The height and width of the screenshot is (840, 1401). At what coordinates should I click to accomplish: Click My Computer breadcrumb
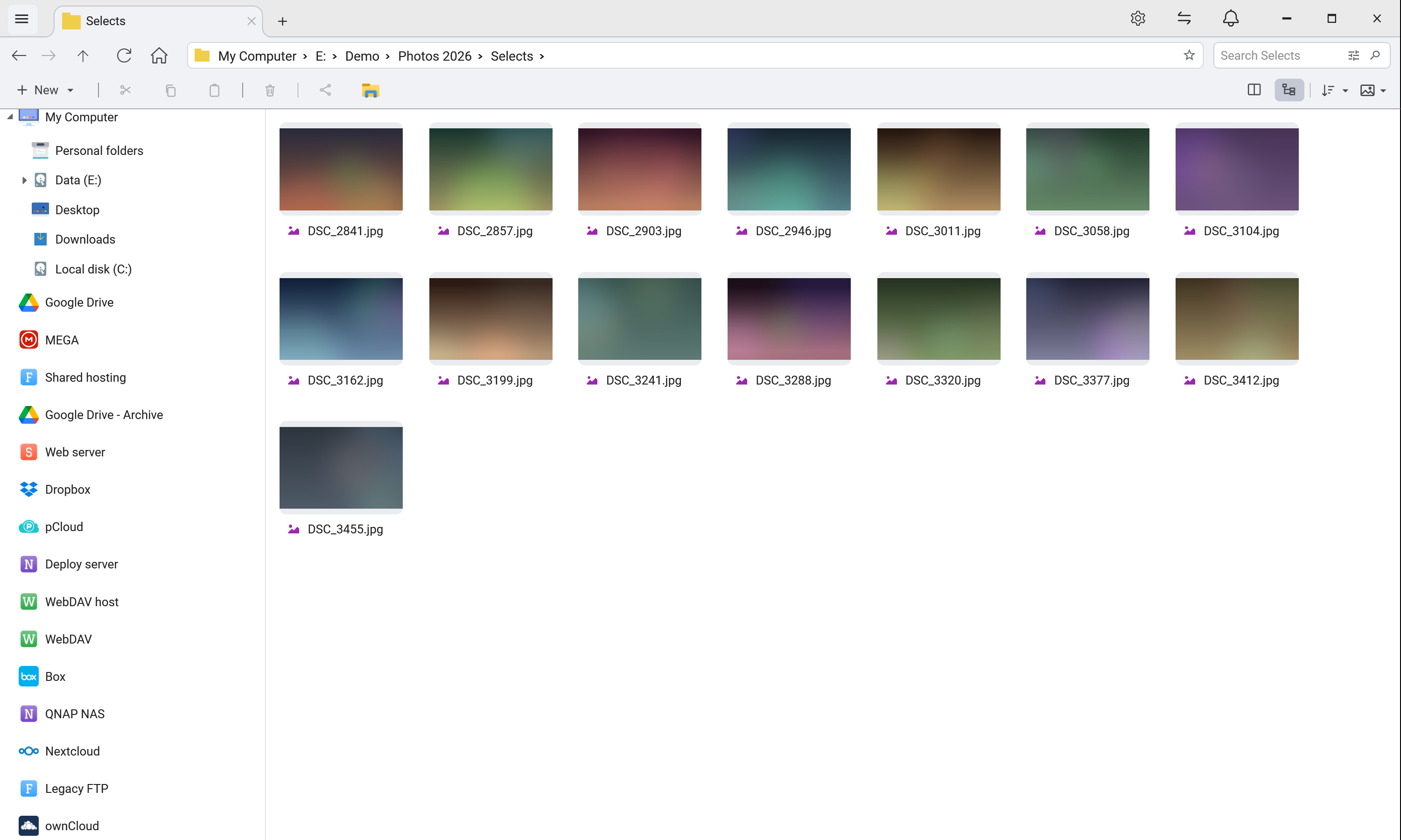click(x=257, y=56)
